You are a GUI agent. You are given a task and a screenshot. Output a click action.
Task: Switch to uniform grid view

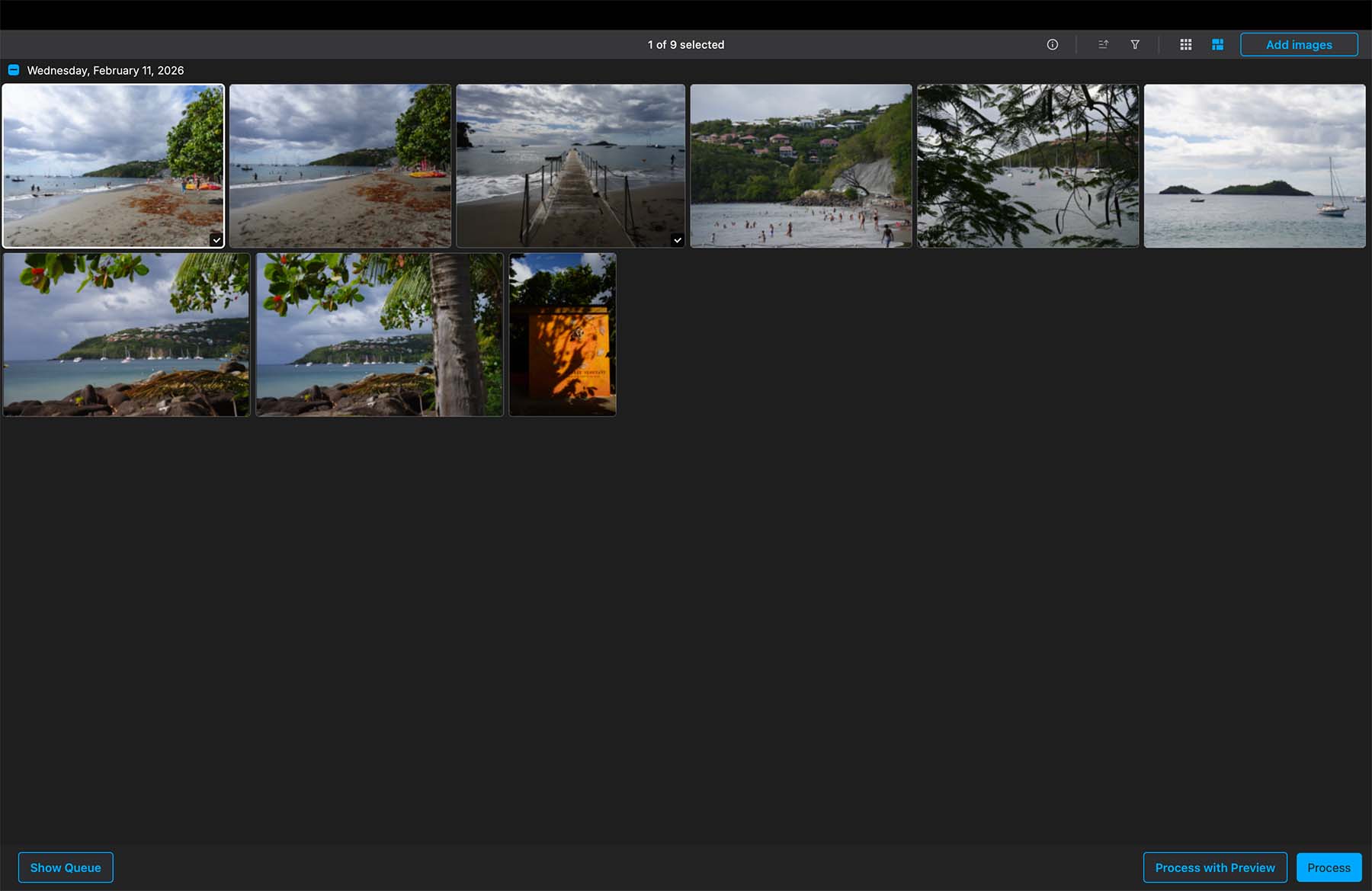[x=1185, y=45]
